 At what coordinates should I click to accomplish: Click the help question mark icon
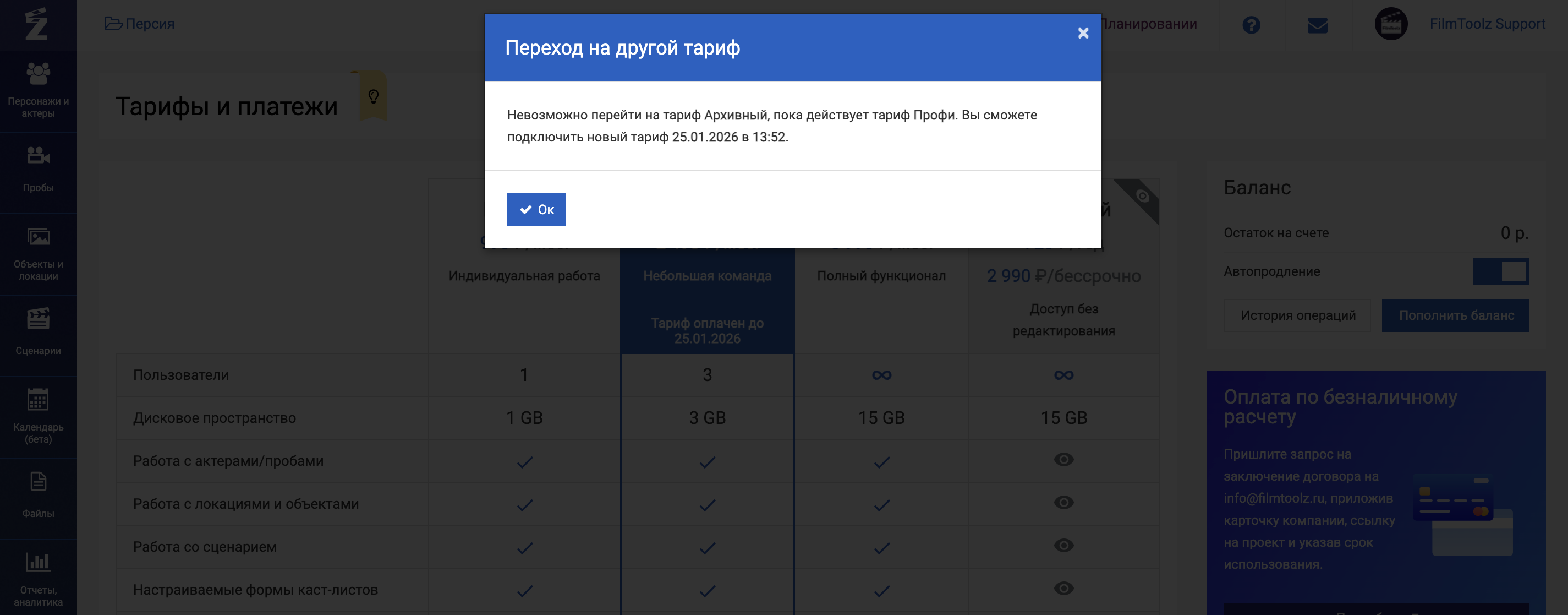(1251, 25)
